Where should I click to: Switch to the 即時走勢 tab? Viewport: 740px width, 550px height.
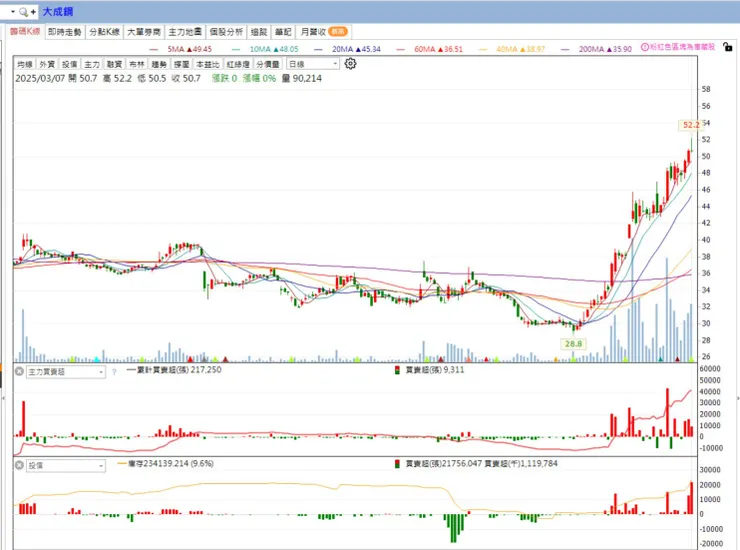tap(65, 32)
